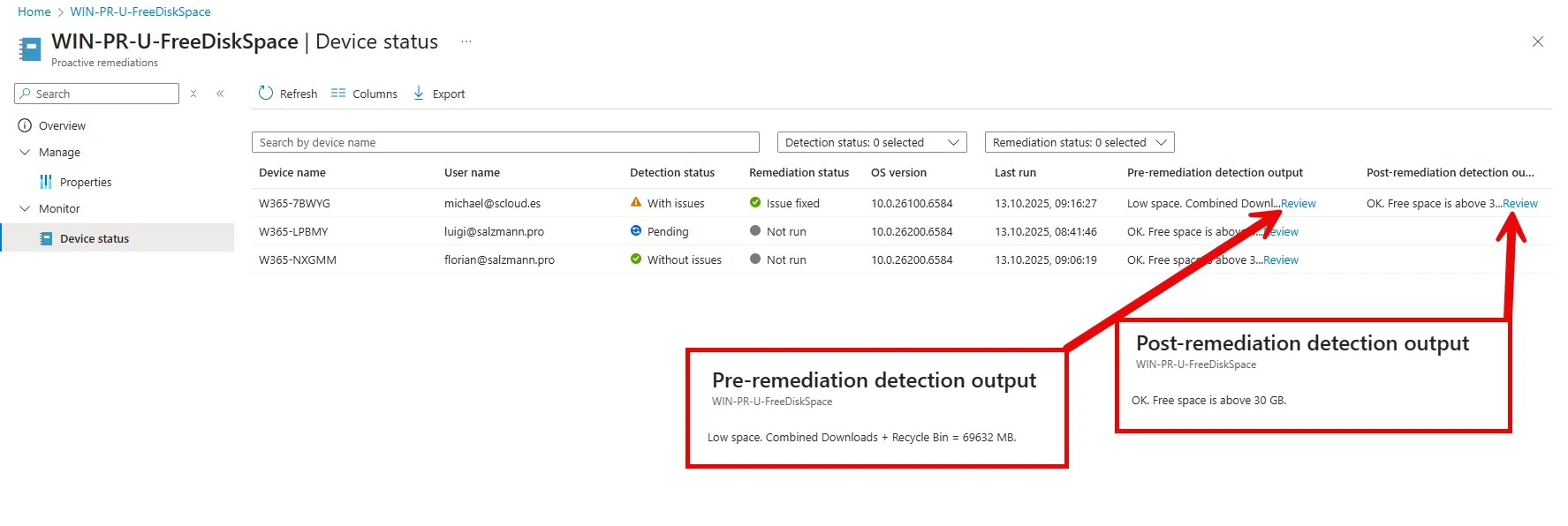Image resolution: width=1568 pixels, height=526 pixels.
Task: Focus the sidebar Search field
Action: [x=97, y=94]
